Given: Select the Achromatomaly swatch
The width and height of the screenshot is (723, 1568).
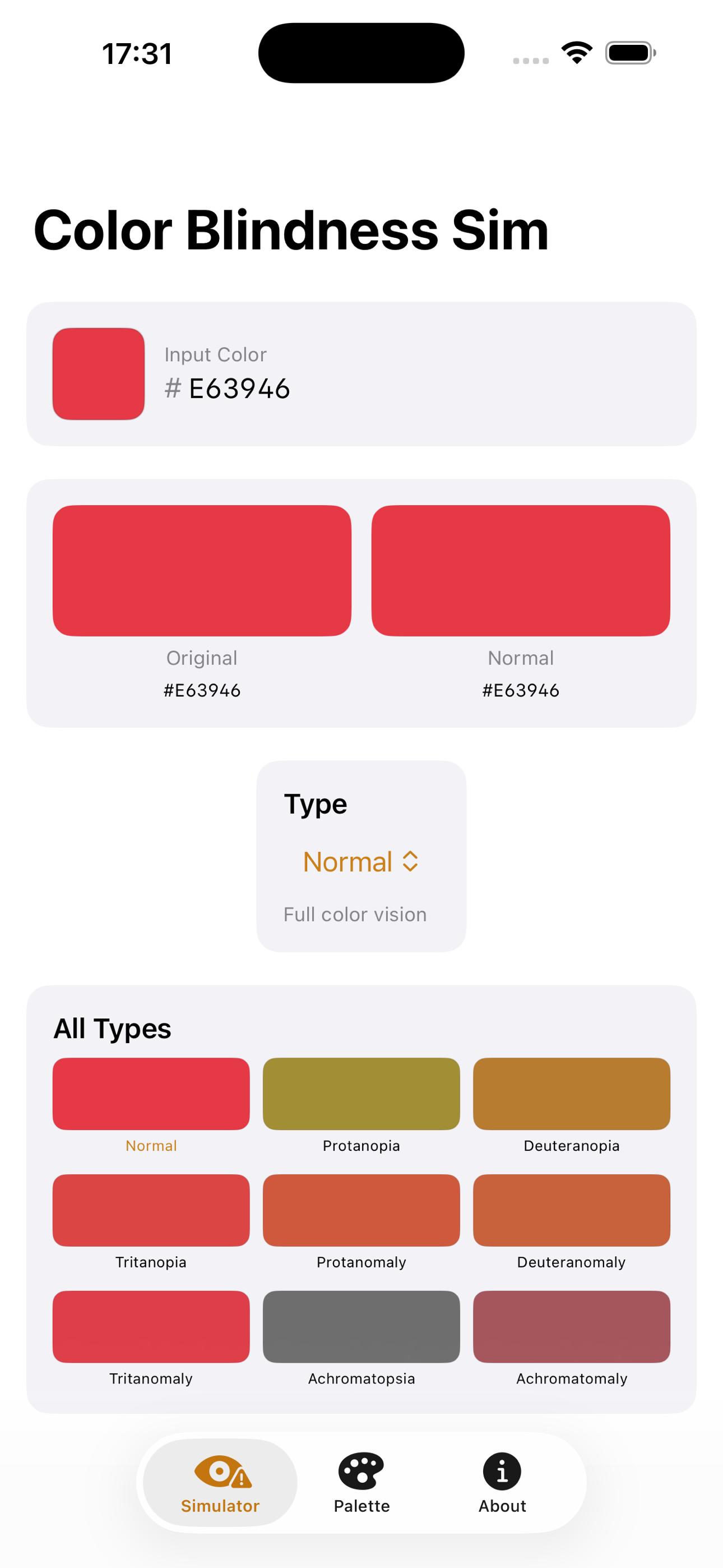Looking at the screenshot, I should tap(572, 1326).
